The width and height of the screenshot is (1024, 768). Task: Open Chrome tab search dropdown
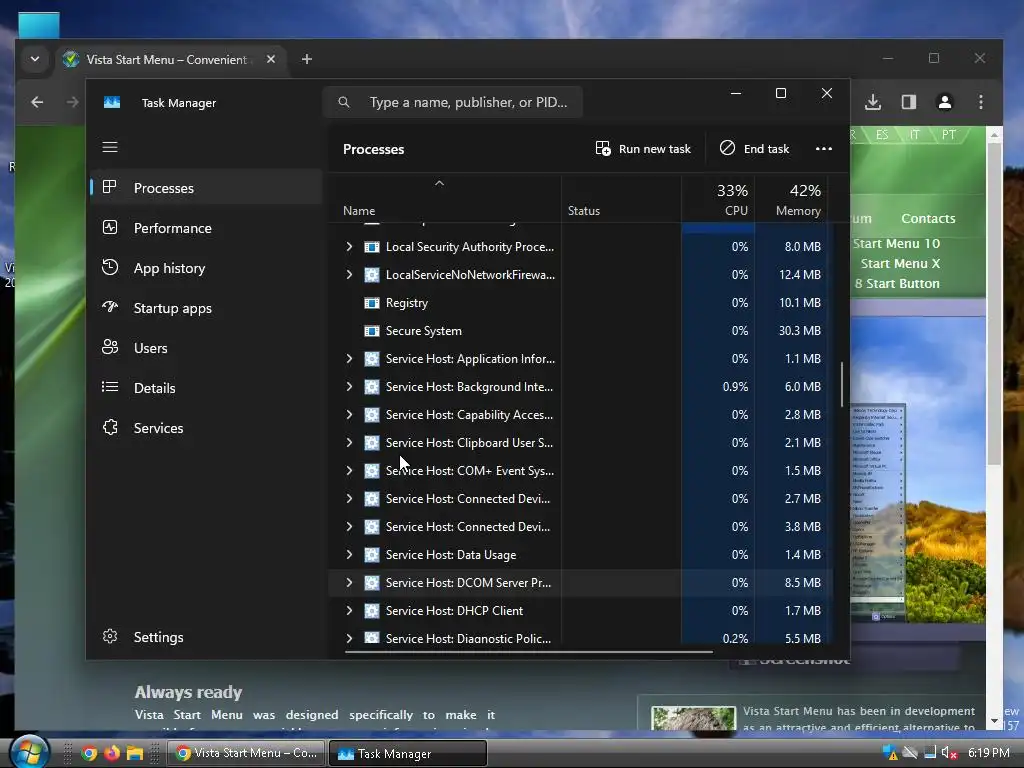coord(35,59)
